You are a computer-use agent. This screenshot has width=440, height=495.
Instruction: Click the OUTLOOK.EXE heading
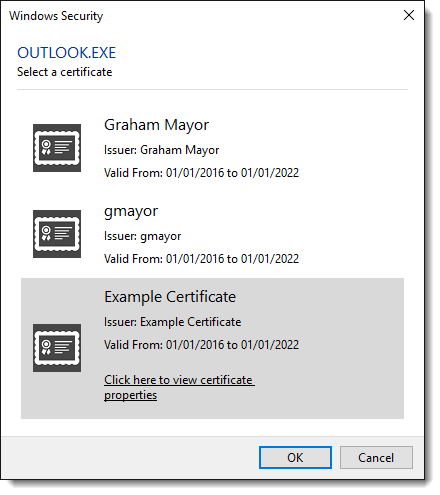(x=66, y=53)
